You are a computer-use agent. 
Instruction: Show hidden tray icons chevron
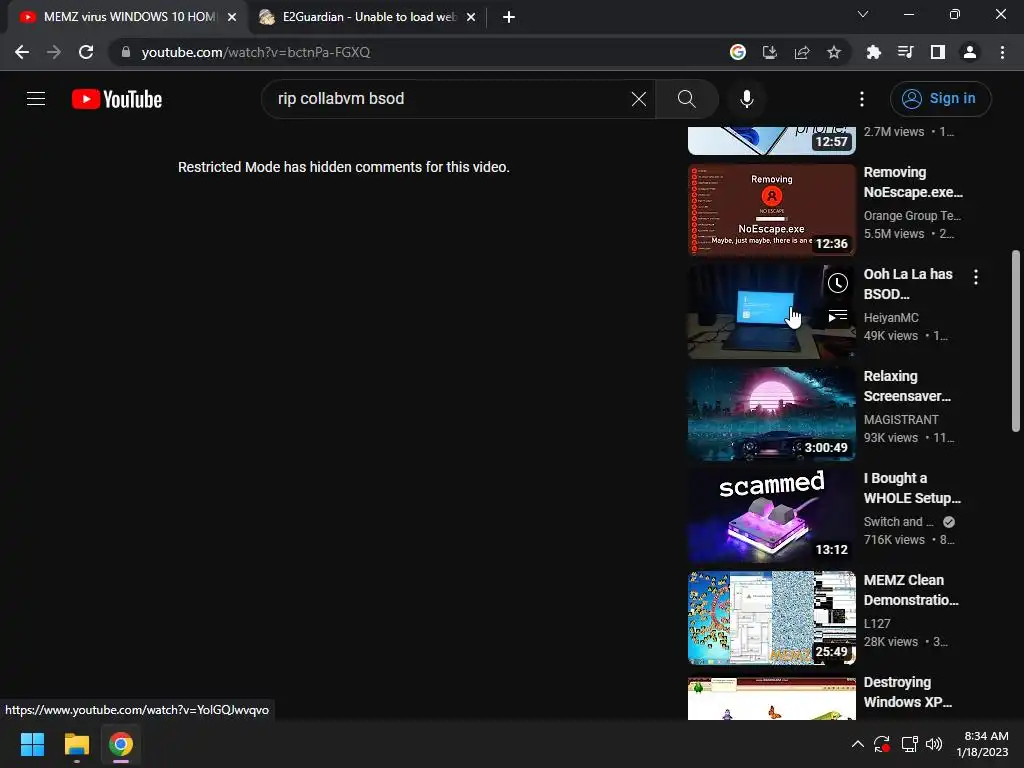857,744
